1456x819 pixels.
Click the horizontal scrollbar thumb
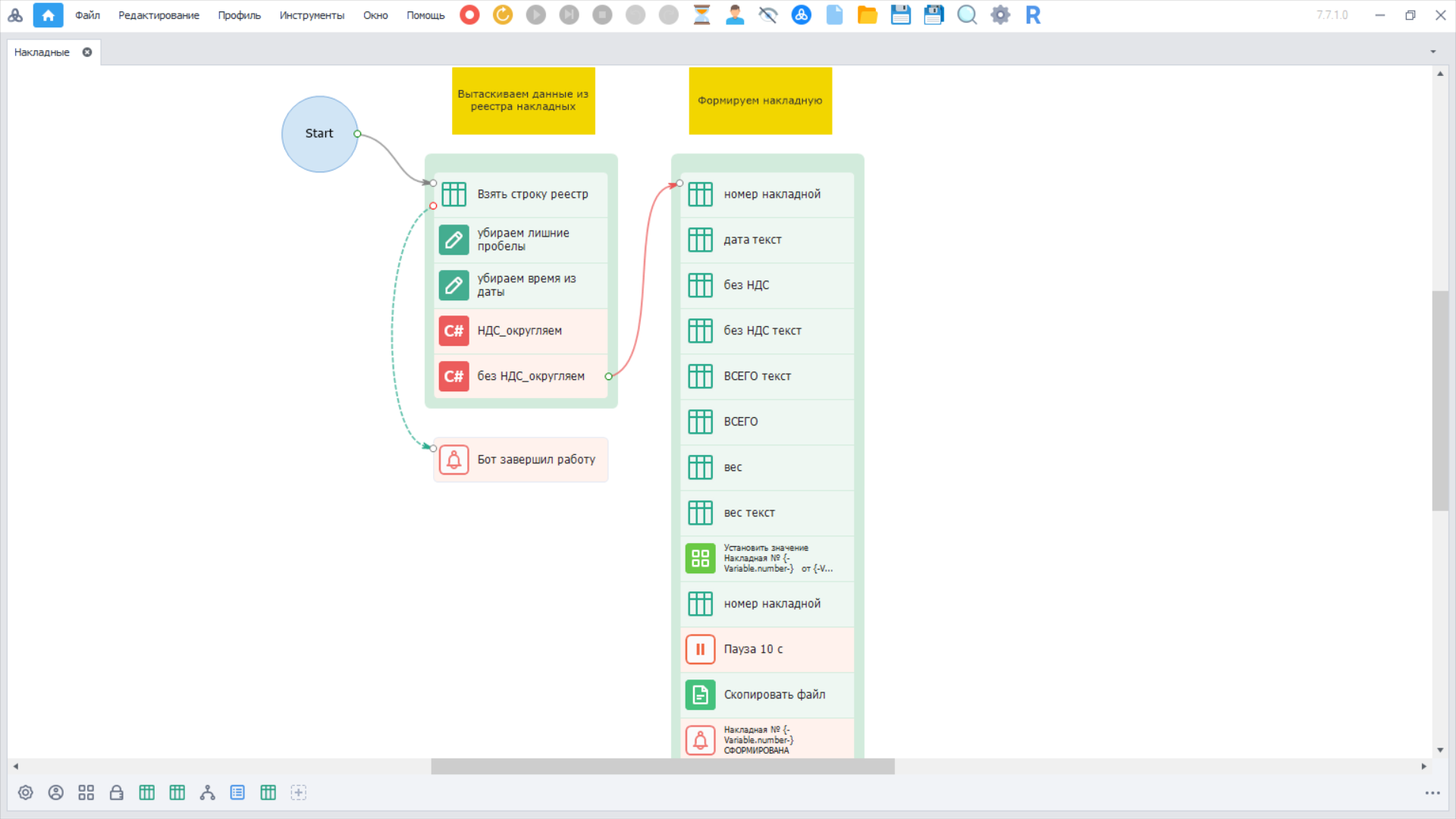(662, 767)
